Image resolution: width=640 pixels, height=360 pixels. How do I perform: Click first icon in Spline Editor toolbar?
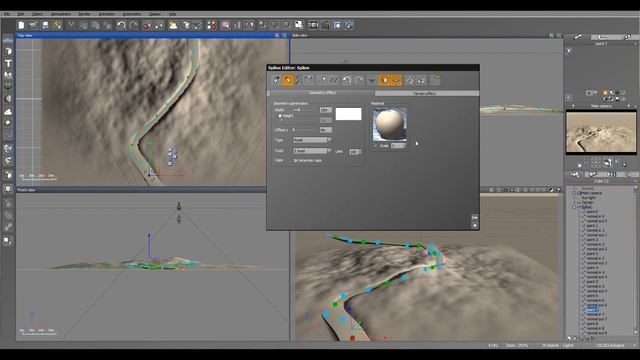276,80
